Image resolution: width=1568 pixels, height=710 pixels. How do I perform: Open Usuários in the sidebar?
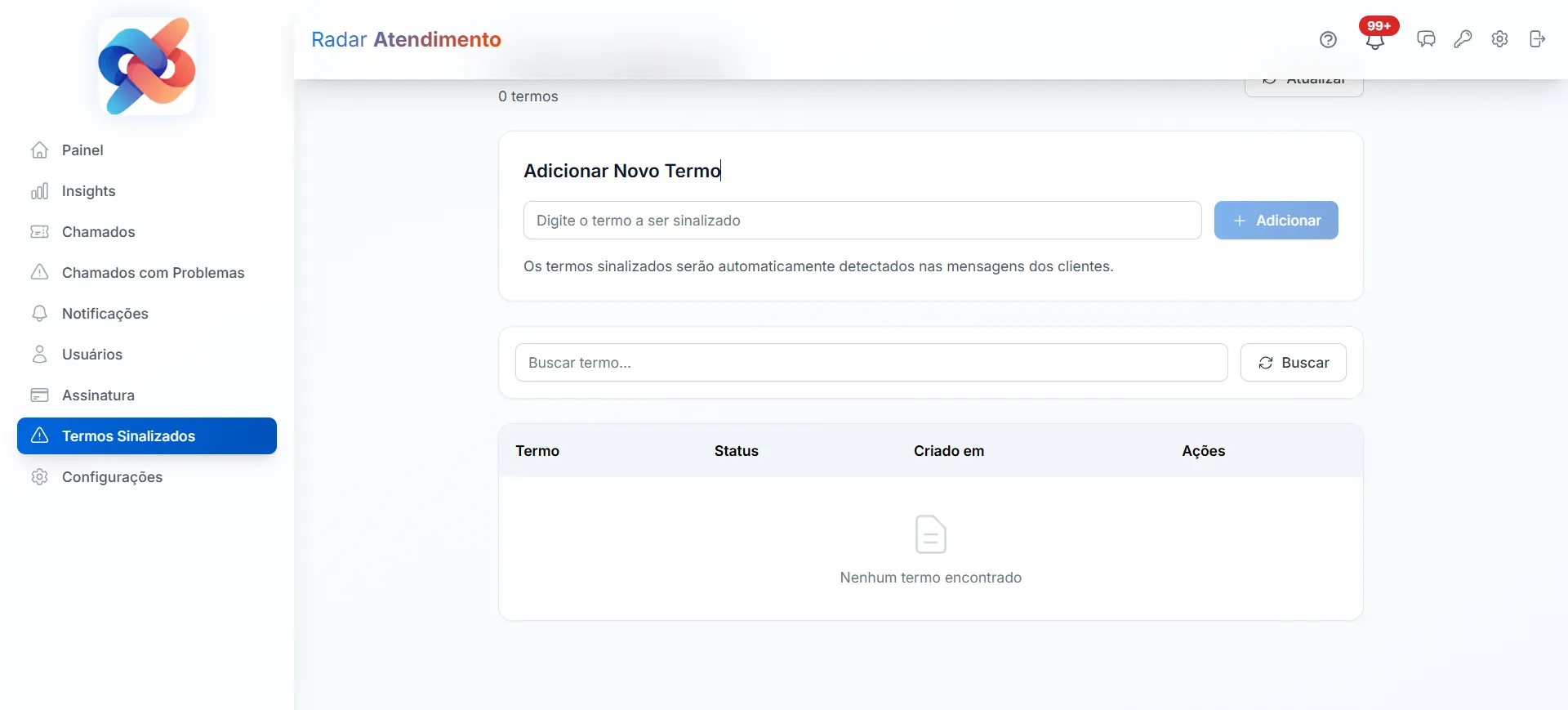click(147, 355)
